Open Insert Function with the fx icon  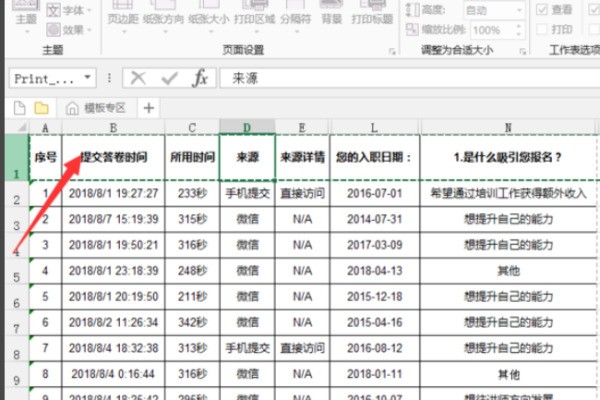pos(200,78)
